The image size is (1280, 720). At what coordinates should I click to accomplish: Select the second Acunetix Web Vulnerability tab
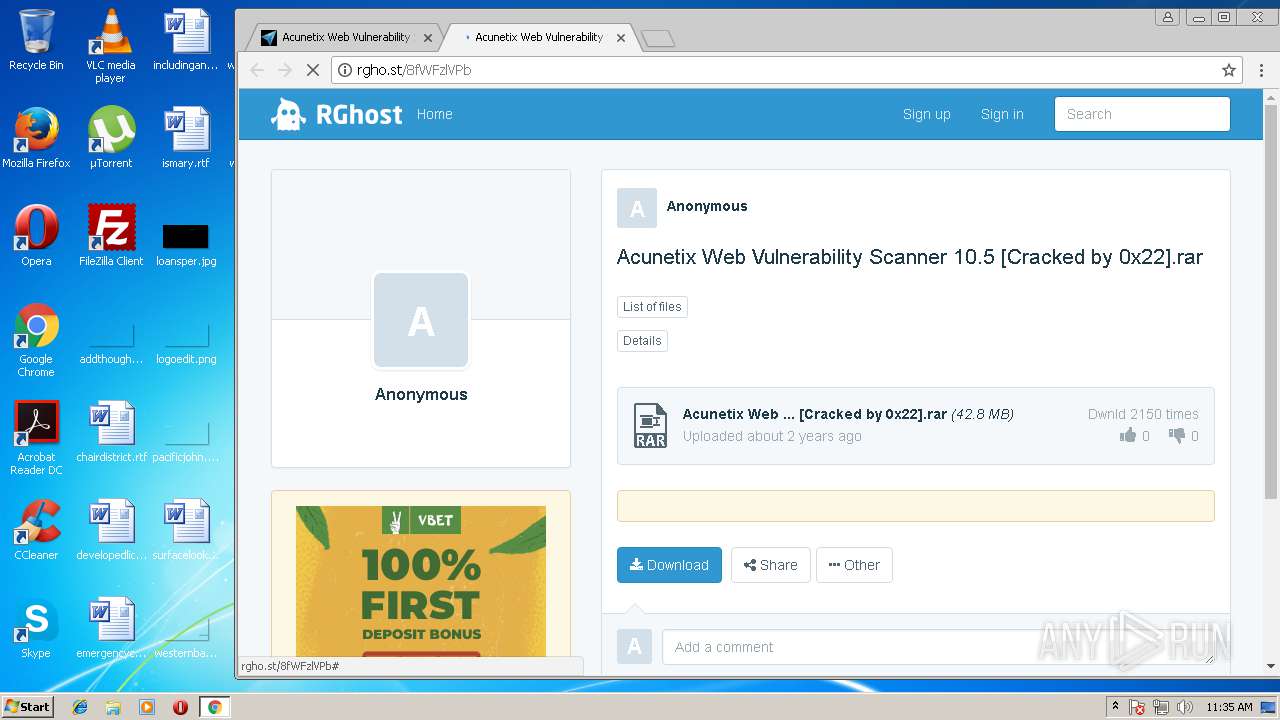click(538, 37)
